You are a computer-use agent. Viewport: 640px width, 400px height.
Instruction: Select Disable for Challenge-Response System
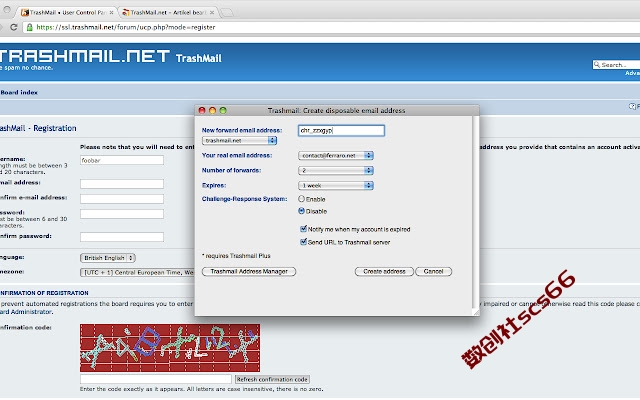click(302, 211)
